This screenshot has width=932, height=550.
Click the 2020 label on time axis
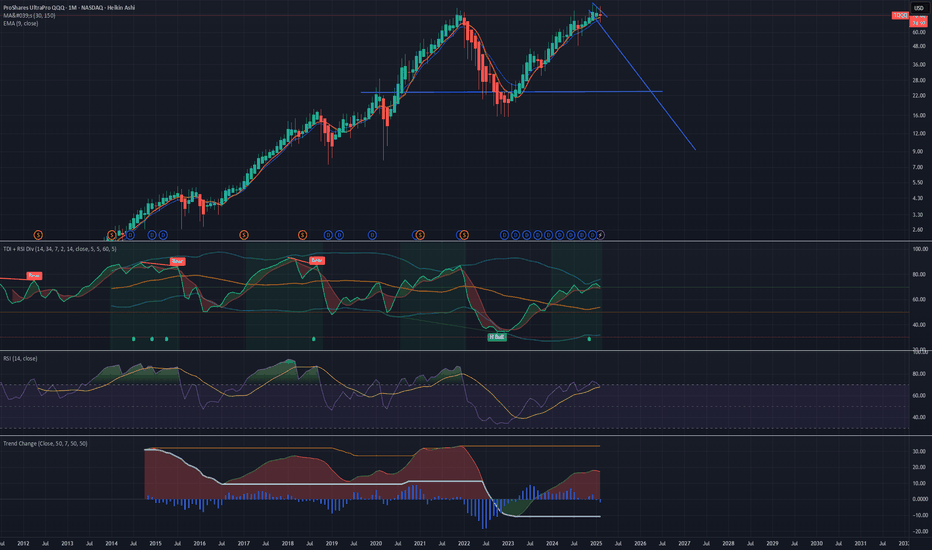point(376,543)
